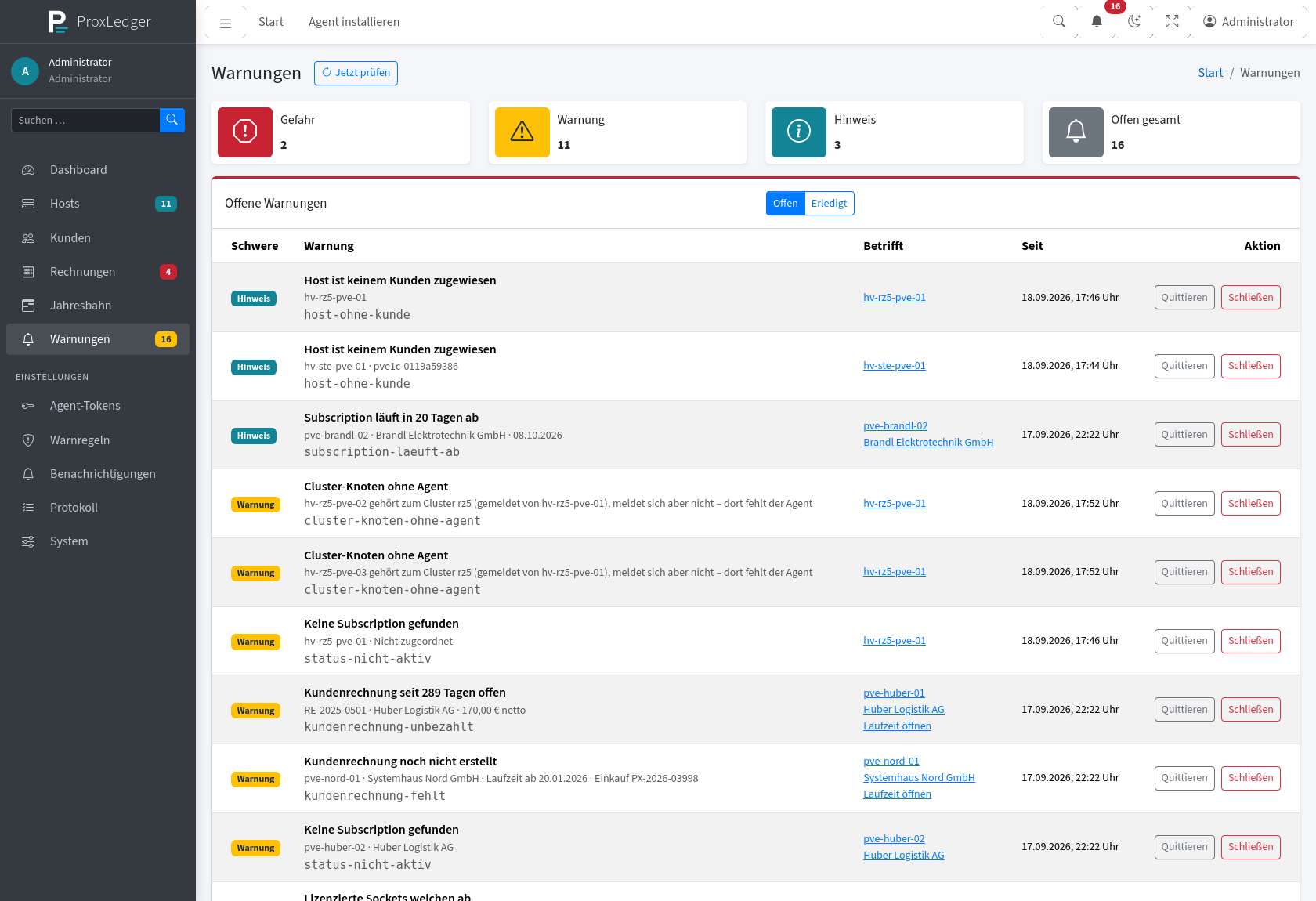The image size is (1316, 901).
Task: Quittieren the subscription-laeuft-ab warning
Action: pos(1184,435)
